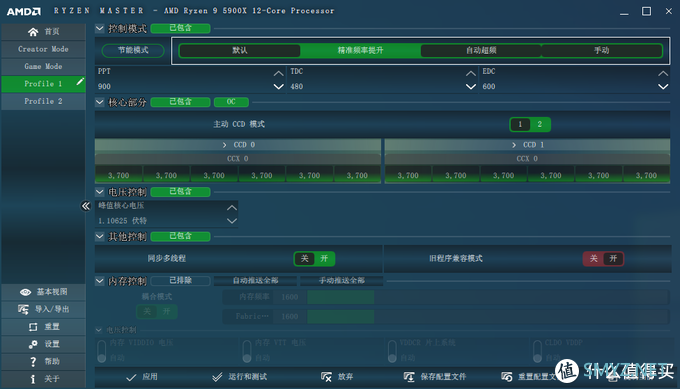Increase TDC value with up arrow
The height and width of the screenshot is (389, 680).
click(471, 74)
